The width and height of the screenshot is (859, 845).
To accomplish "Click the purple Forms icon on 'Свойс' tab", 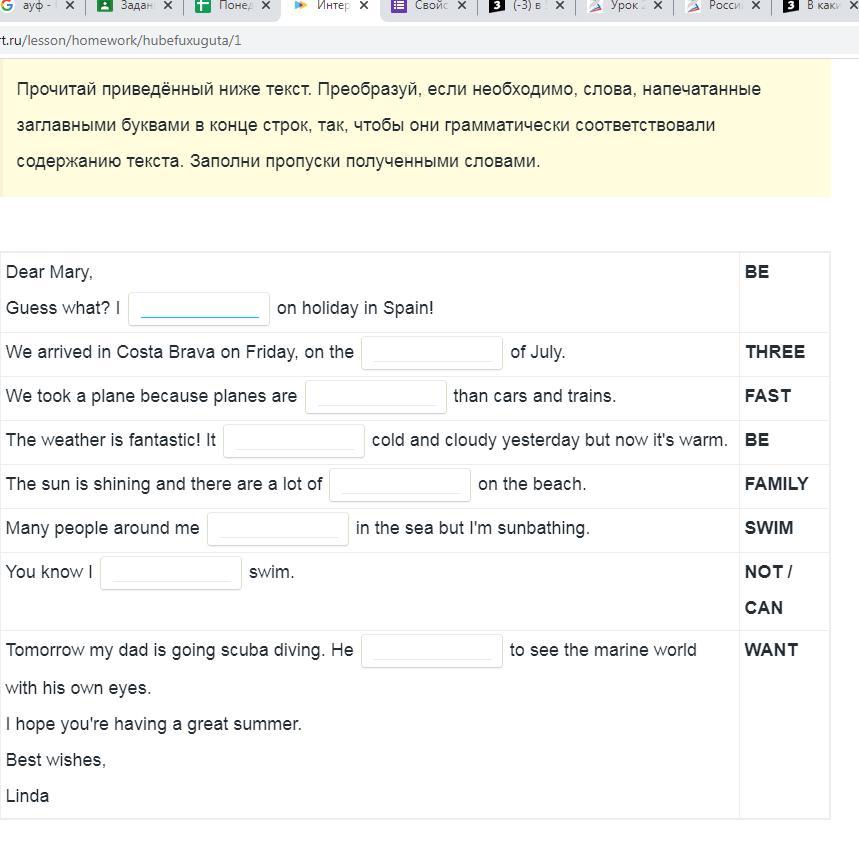I will point(398,6).
